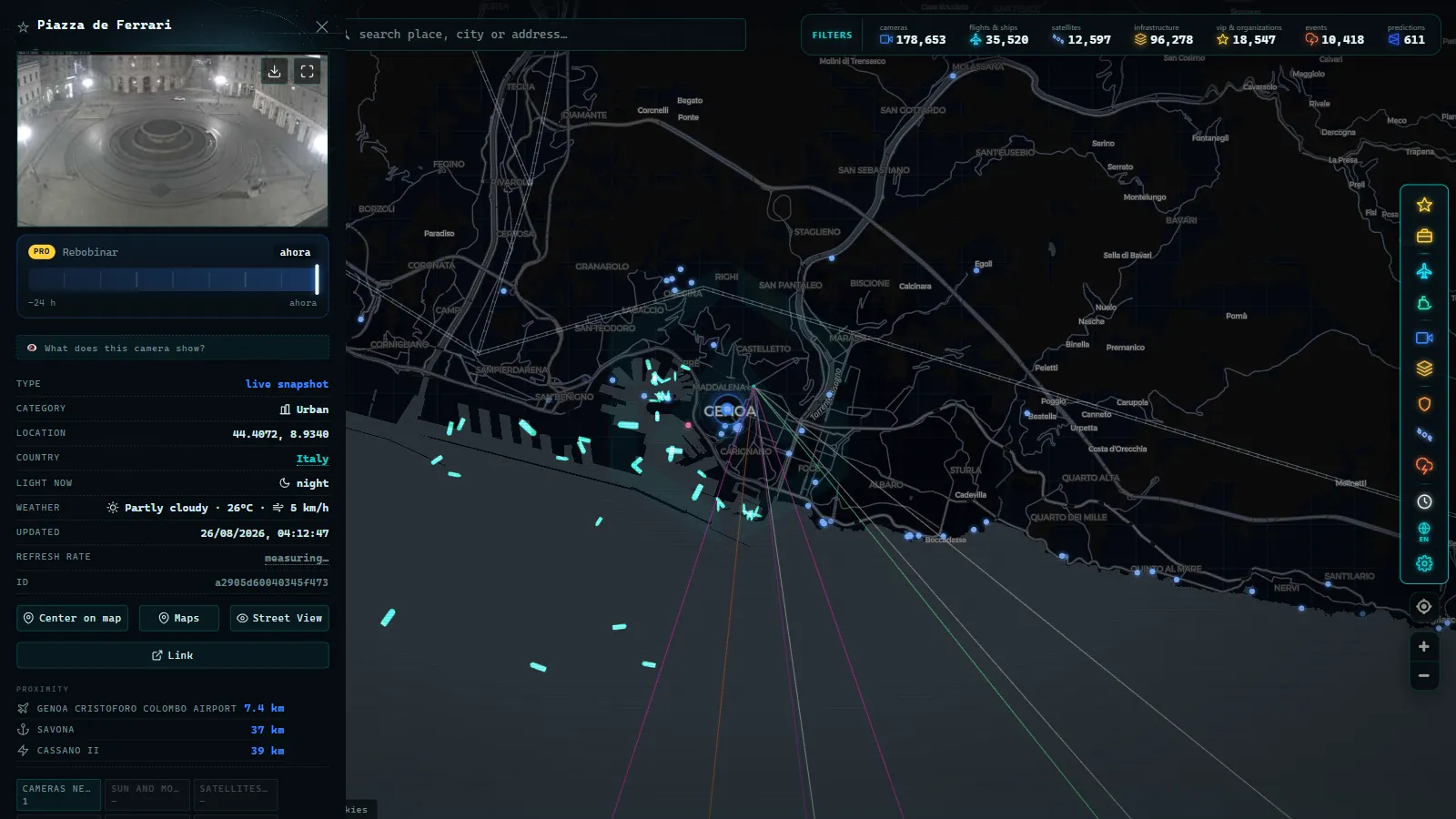Open the camera Link button
Screen dimensions: 1456x819
(x=173, y=655)
